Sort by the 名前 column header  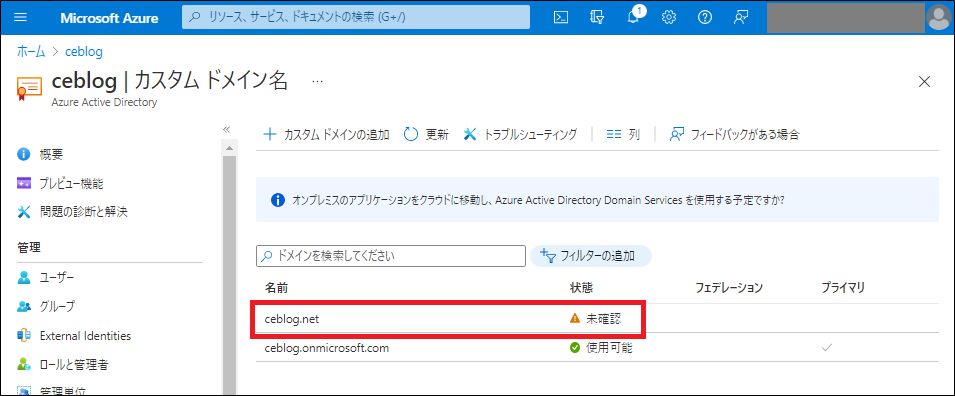277,288
